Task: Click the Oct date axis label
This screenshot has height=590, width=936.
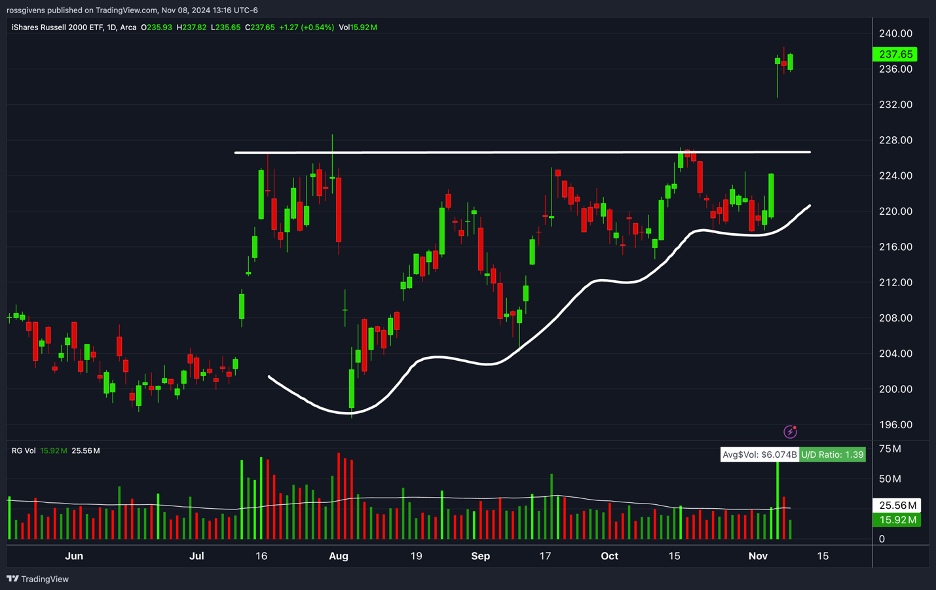Action: 609,556
